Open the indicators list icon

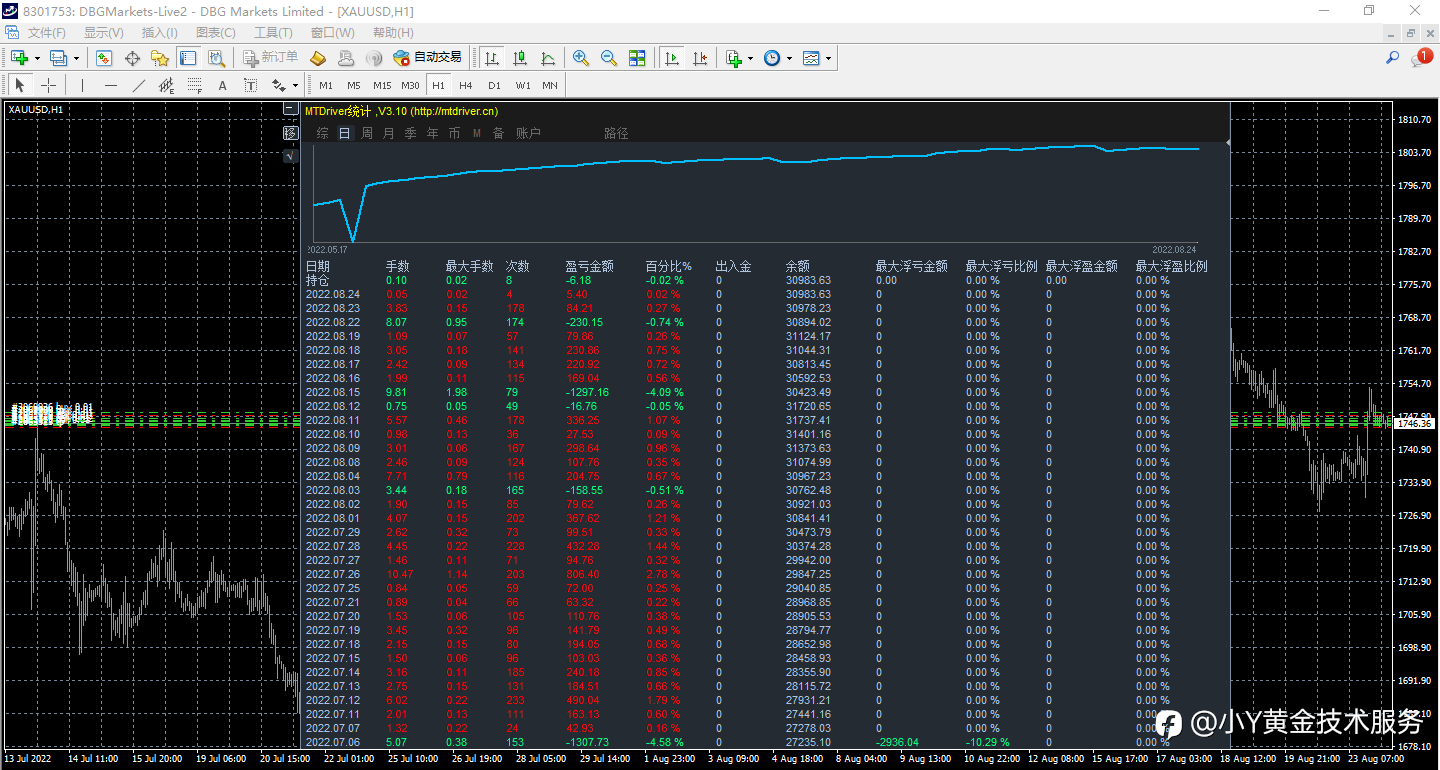(x=734, y=58)
